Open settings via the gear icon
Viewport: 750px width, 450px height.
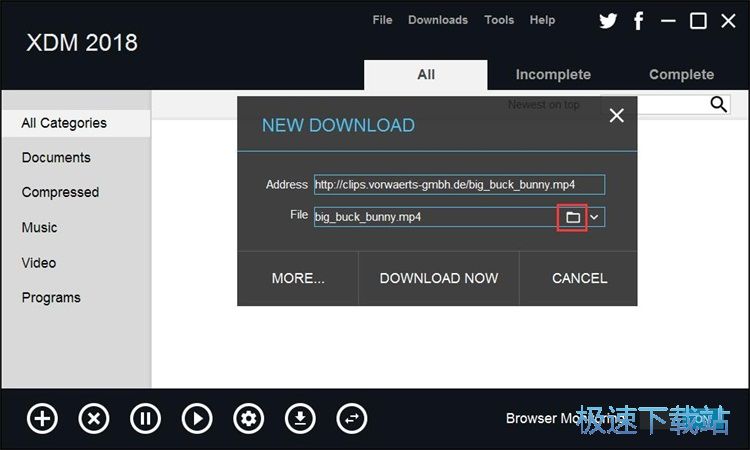[x=248, y=418]
